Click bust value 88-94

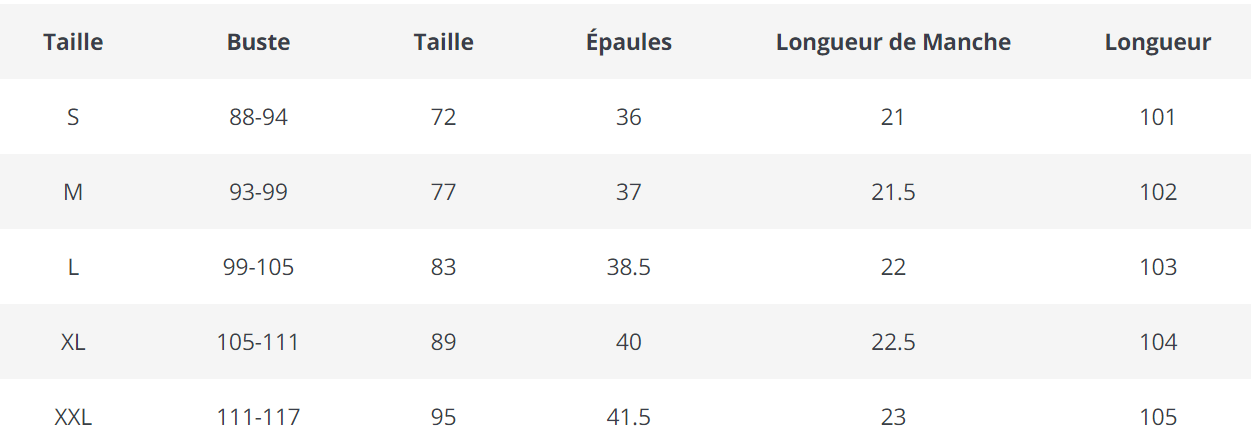[x=258, y=117]
